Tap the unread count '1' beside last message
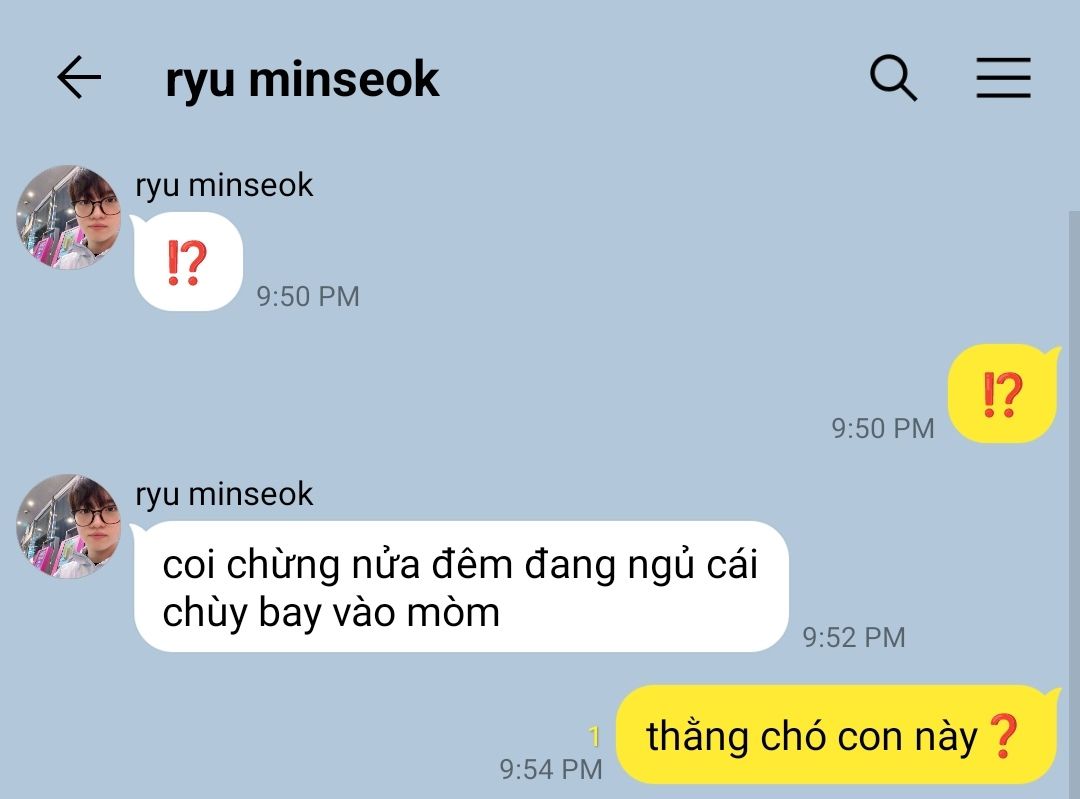The height and width of the screenshot is (799, 1080). pos(595,737)
